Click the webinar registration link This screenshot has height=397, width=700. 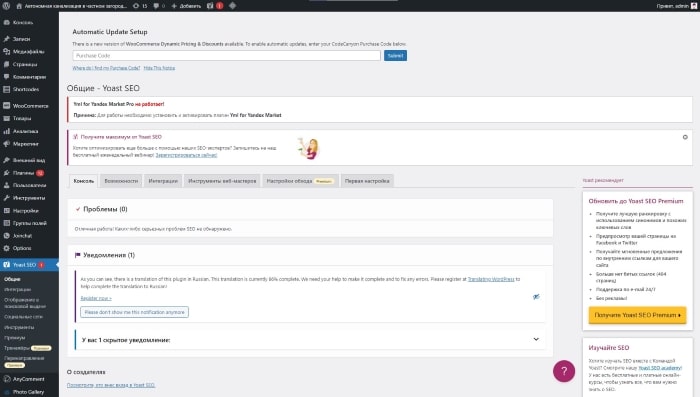pyautogui.click(x=186, y=155)
